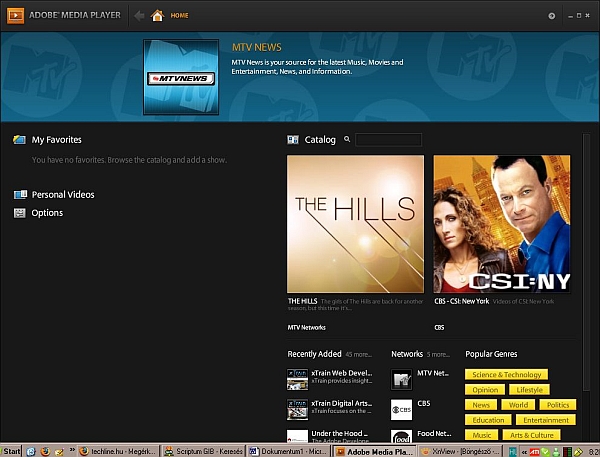Open Personal Videos
Image resolution: width=600 pixels, height=457 pixels.
pos(63,194)
